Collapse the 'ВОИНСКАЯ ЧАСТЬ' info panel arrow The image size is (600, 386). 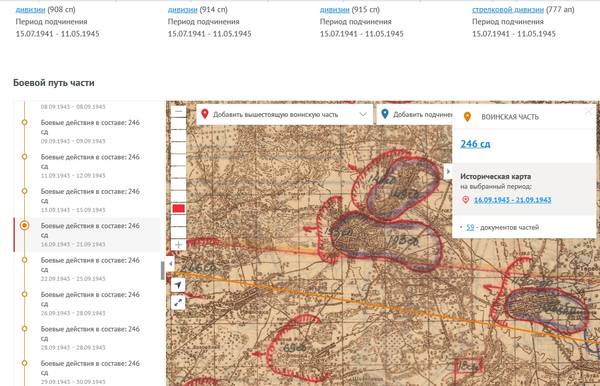click(x=448, y=172)
